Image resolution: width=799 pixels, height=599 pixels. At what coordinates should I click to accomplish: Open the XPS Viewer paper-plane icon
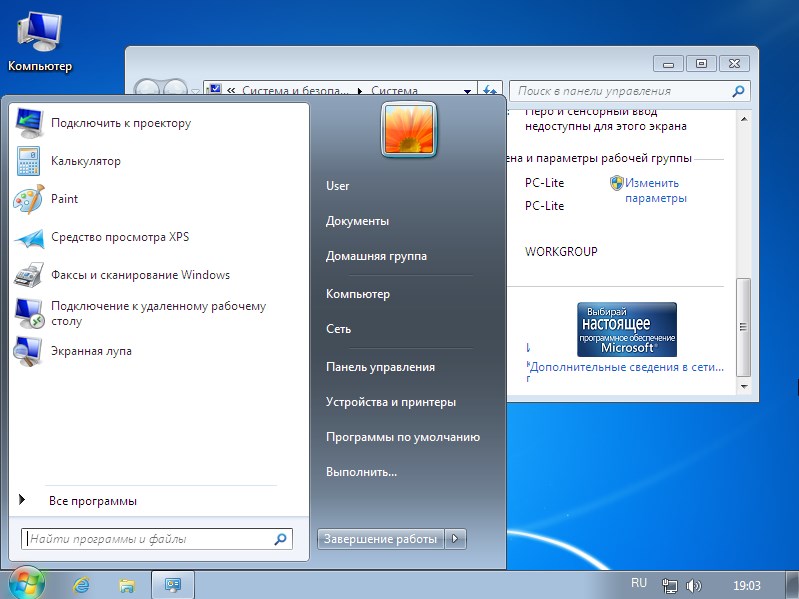point(29,237)
